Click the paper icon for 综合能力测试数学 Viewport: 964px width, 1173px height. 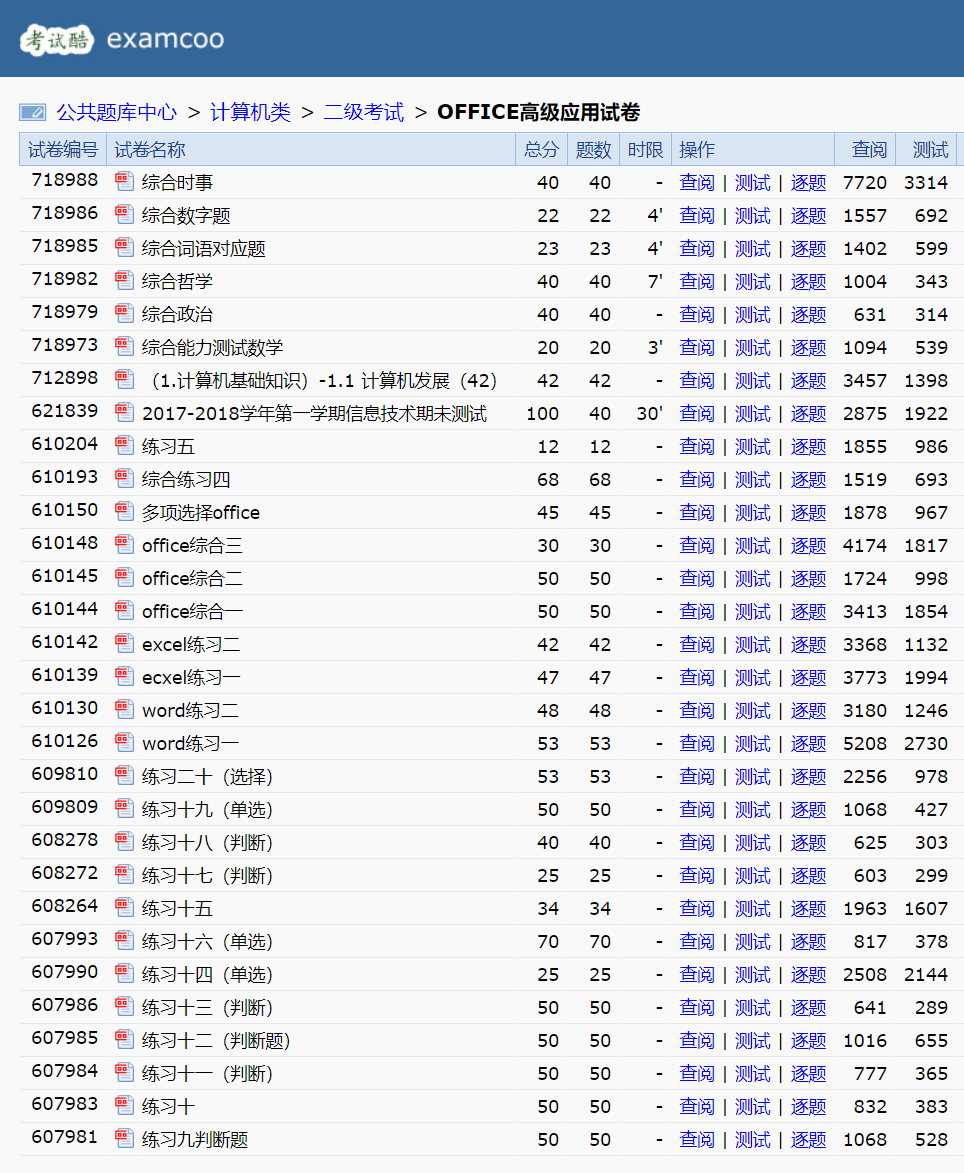124,346
